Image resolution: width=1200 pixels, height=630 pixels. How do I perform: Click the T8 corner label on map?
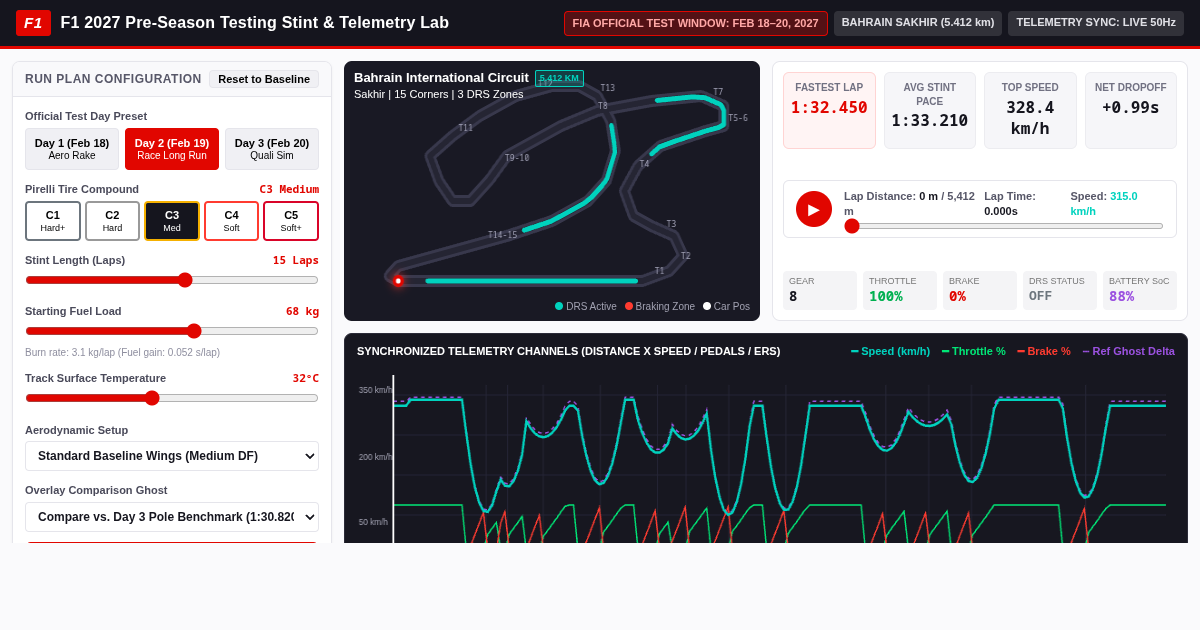603,106
